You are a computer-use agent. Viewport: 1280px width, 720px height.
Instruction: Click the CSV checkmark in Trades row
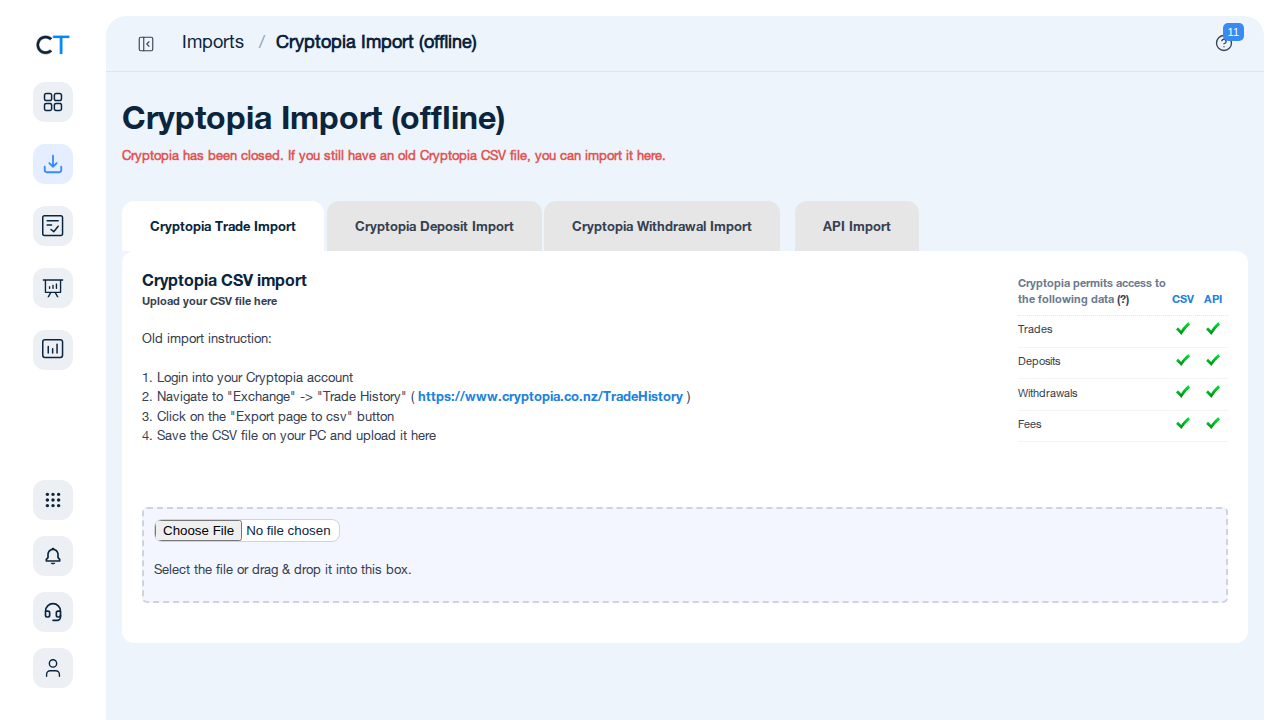(x=1183, y=328)
